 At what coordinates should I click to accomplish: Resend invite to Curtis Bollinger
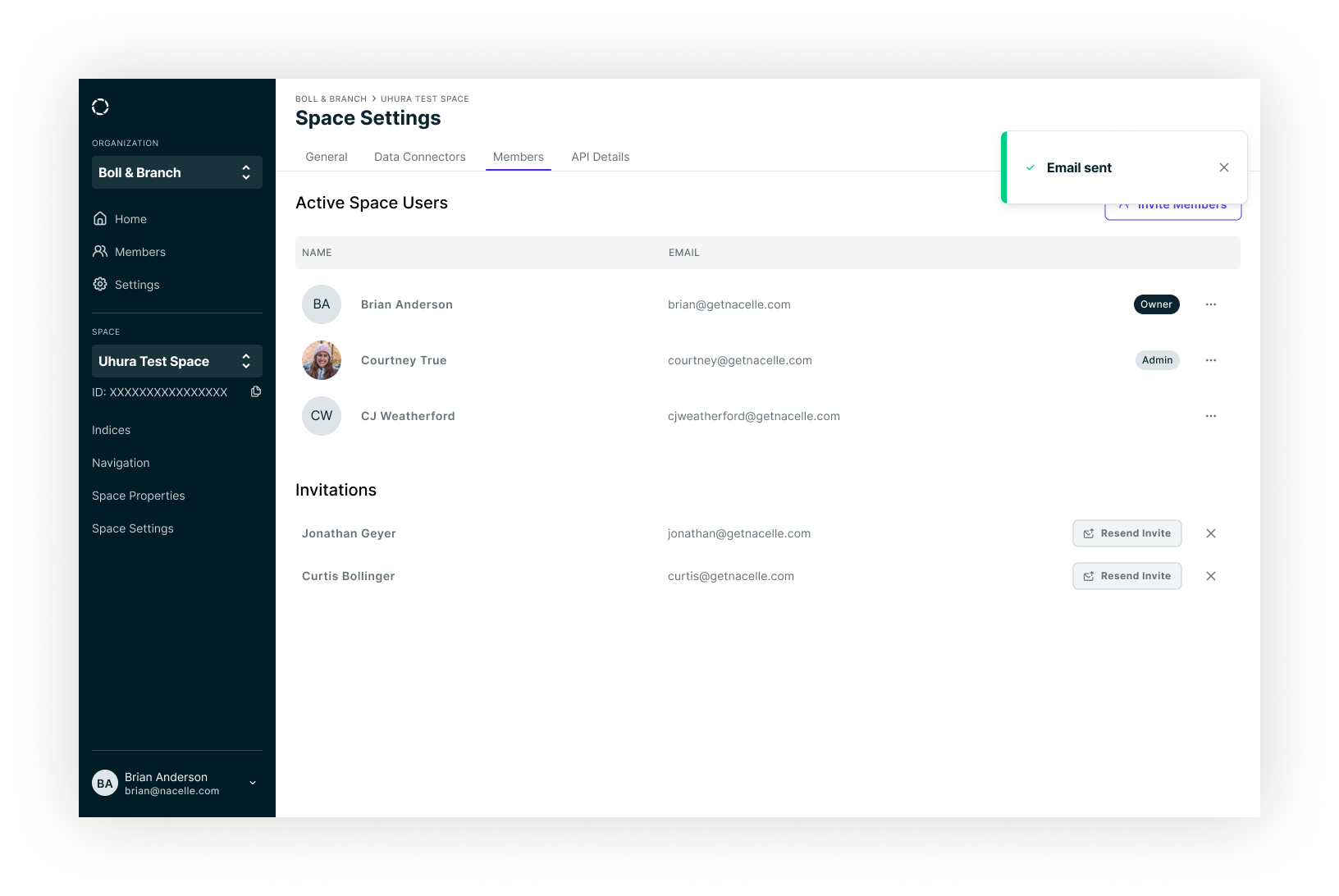click(x=1127, y=576)
